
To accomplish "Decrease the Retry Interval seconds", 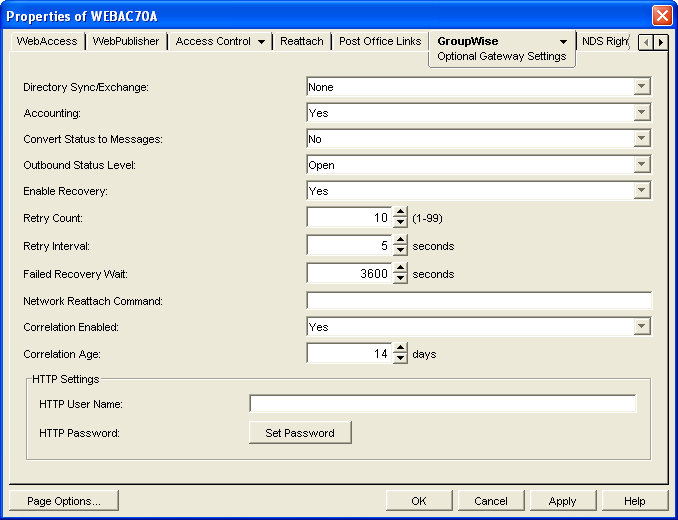I will (400, 250).
